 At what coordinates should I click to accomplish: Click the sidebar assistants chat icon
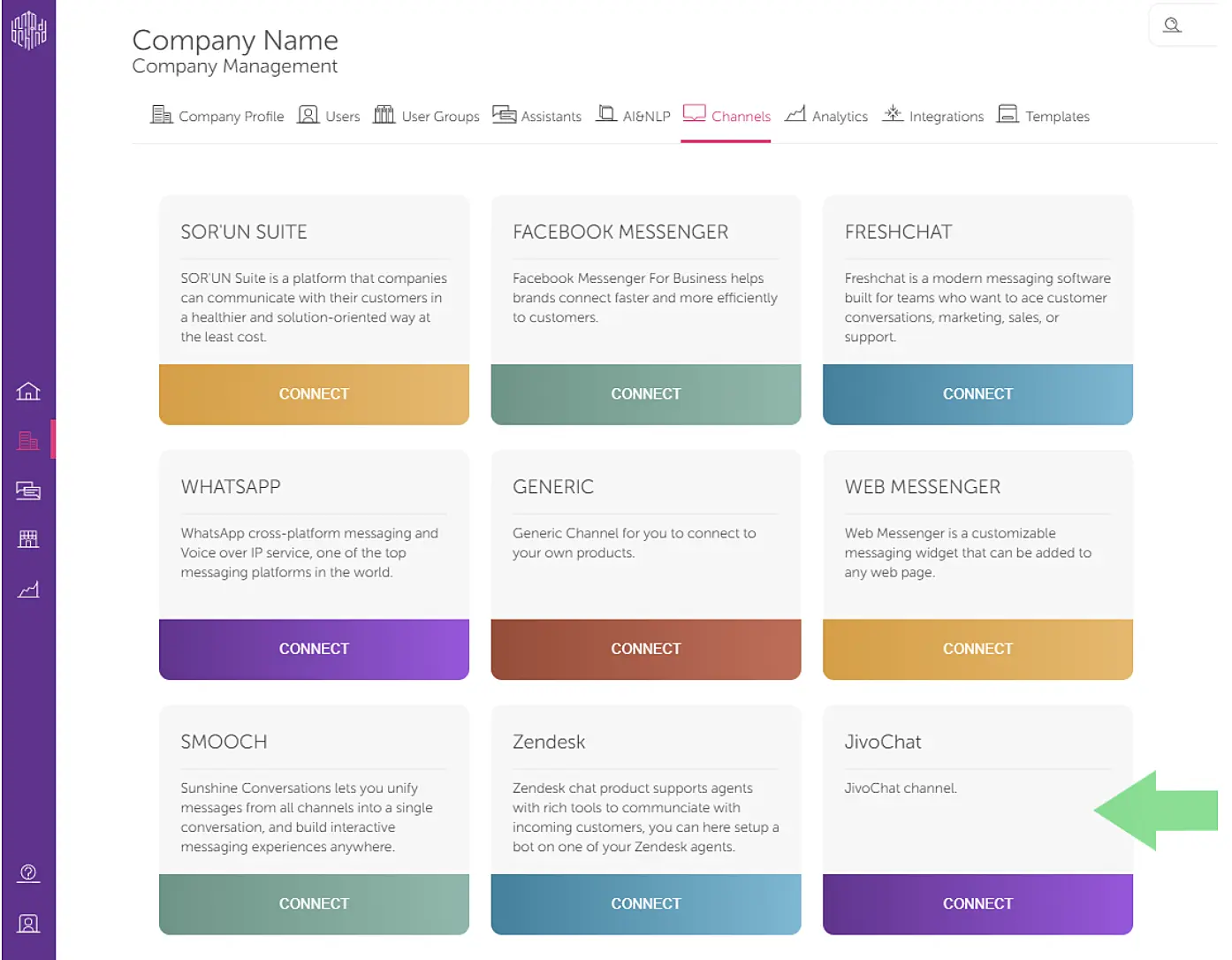tap(28, 491)
